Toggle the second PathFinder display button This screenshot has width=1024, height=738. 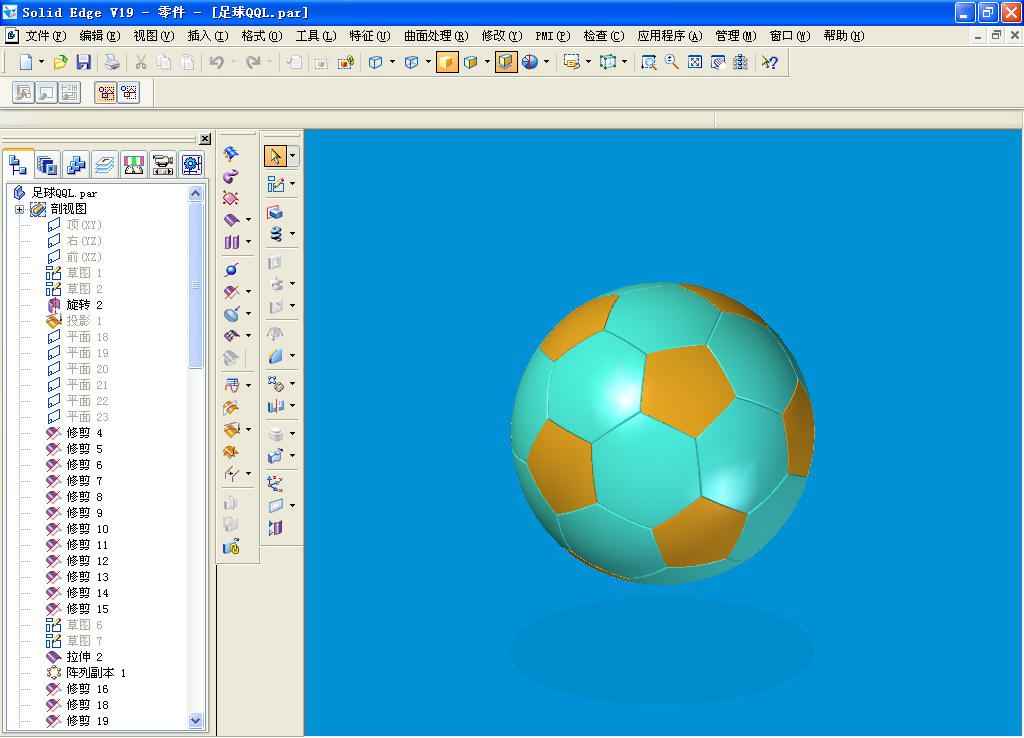pyautogui.click(x=129, y=93)
